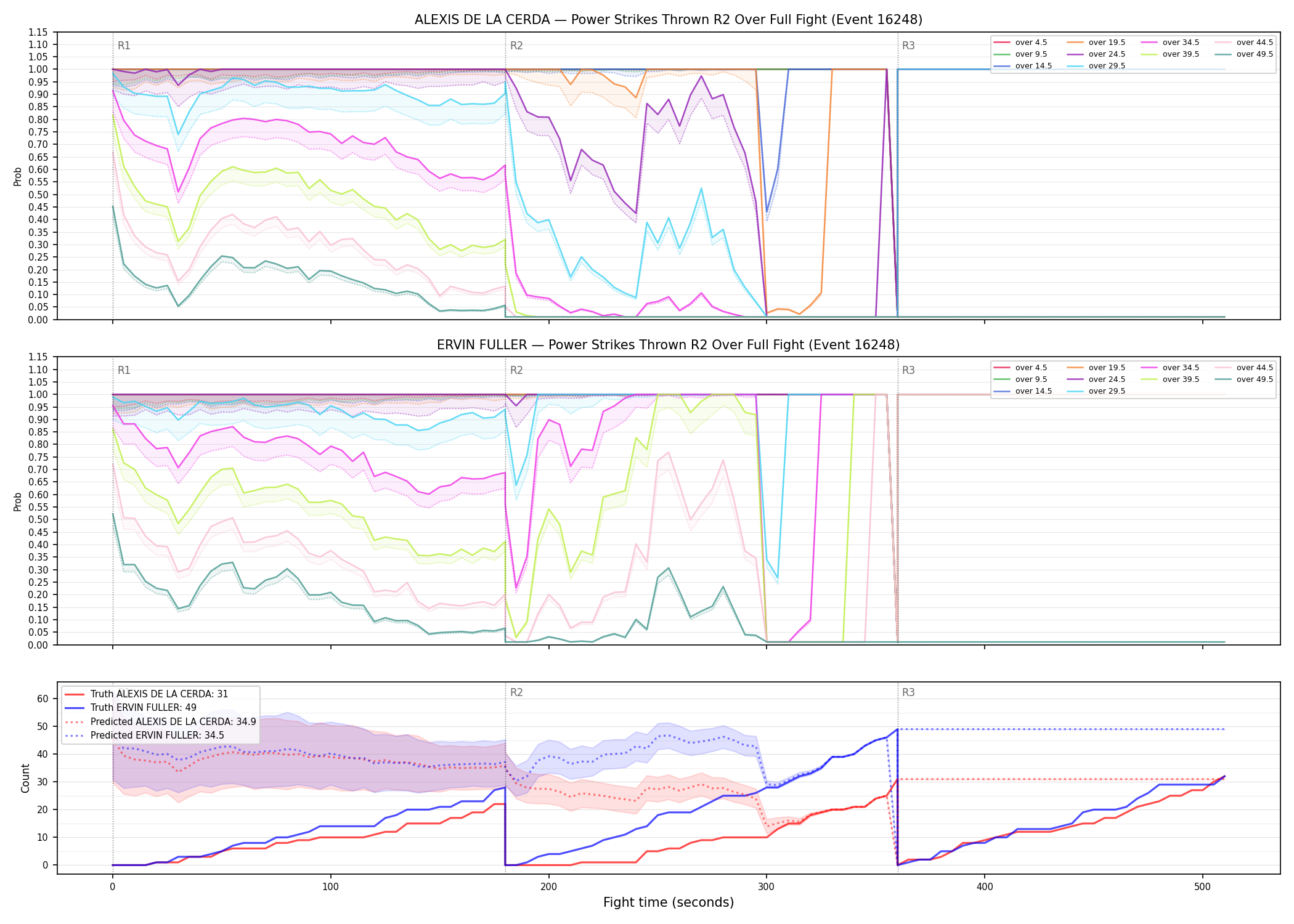The image size is (1294, 924).
Task: Select 'over 14.5' label in Alexis chart legend
Action: tap(1033, 66)
